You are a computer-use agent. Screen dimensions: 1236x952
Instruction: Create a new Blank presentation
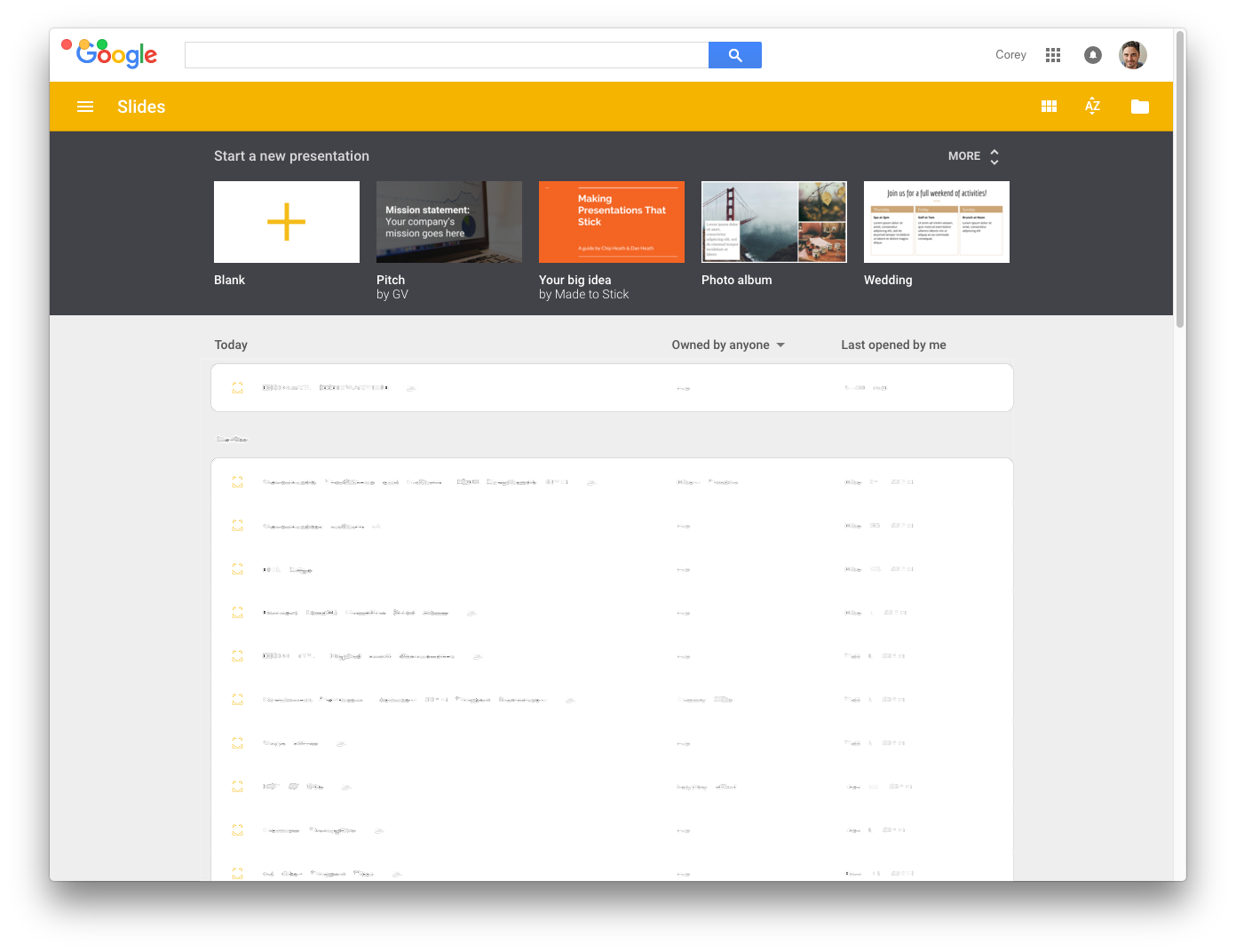pos(287,222)
